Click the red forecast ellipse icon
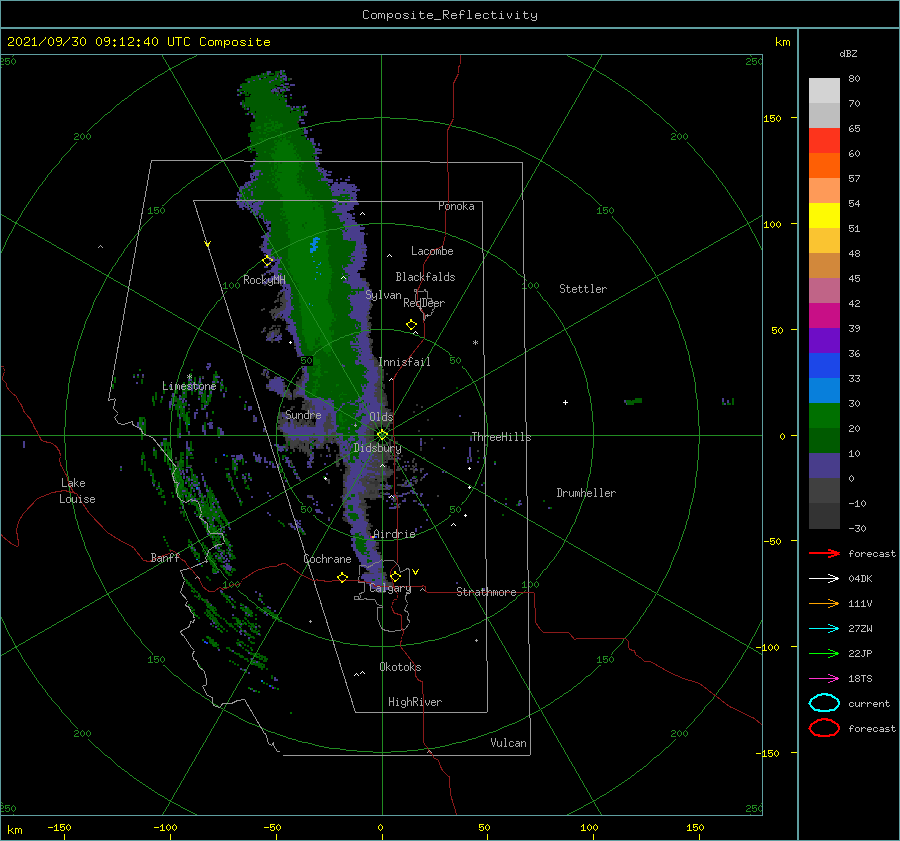 tap(824, 728)
